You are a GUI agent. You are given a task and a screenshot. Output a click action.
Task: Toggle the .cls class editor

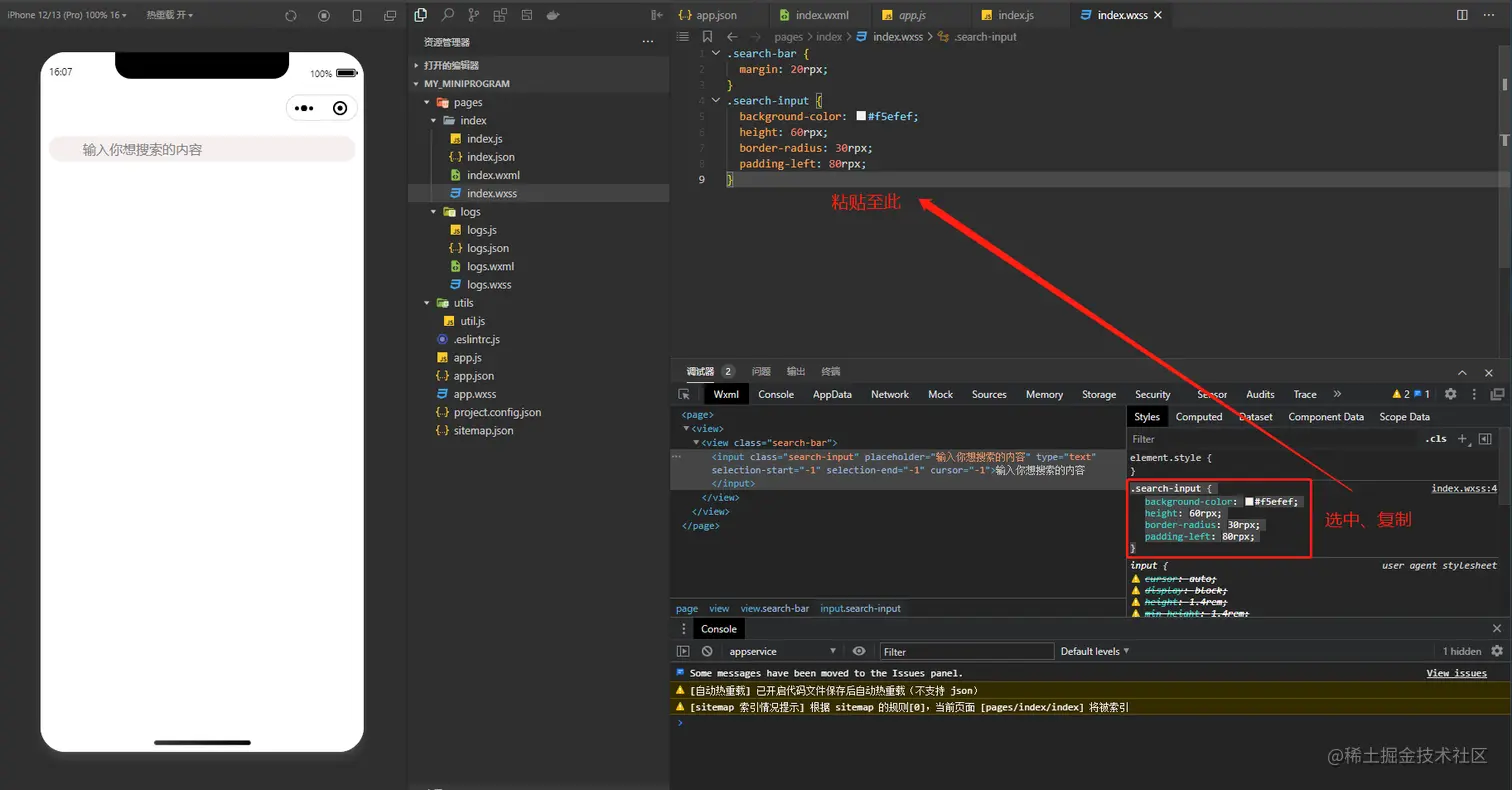(1435, 439)
